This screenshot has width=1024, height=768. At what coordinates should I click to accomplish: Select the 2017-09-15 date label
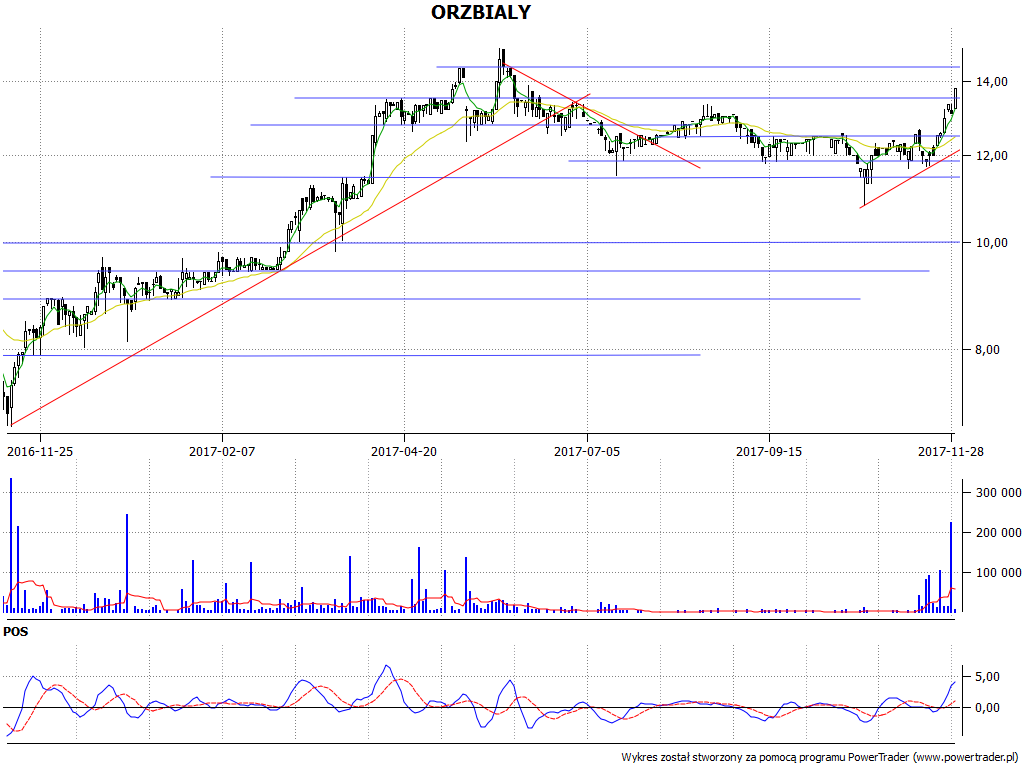click(x=769, y=451)
